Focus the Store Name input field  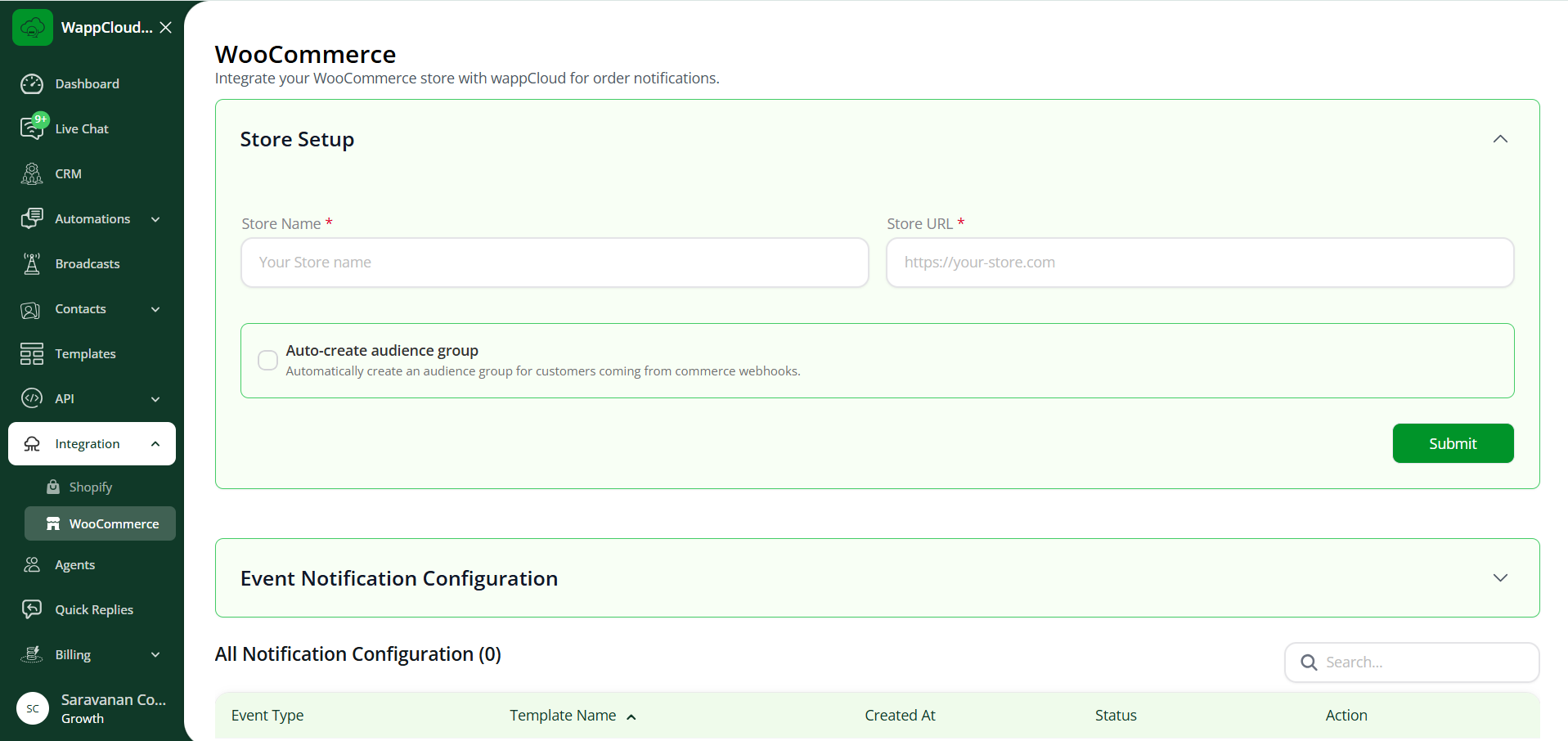click(x=555, y=263)
